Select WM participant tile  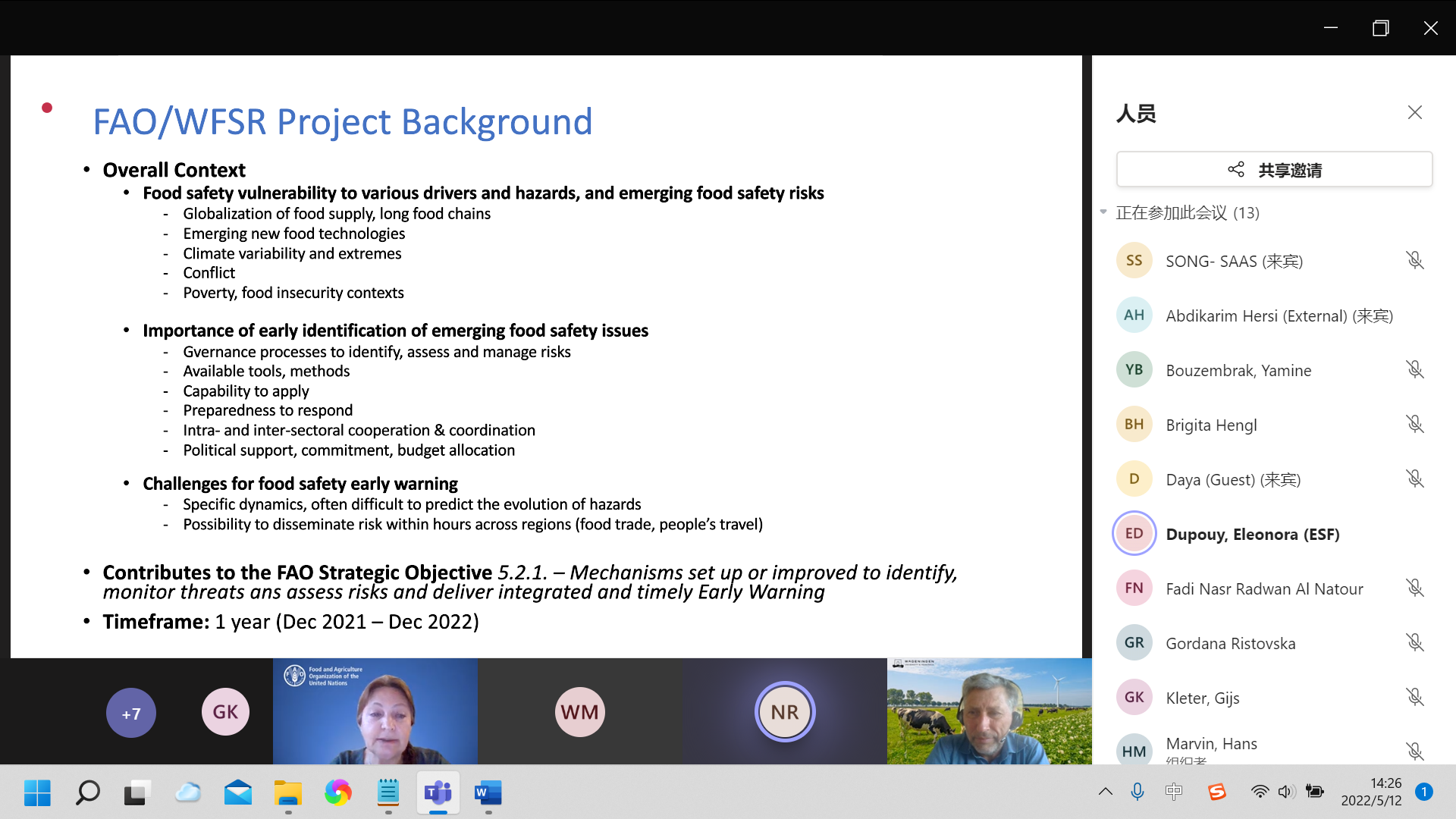pyautogui.click(x=580, y=711)
